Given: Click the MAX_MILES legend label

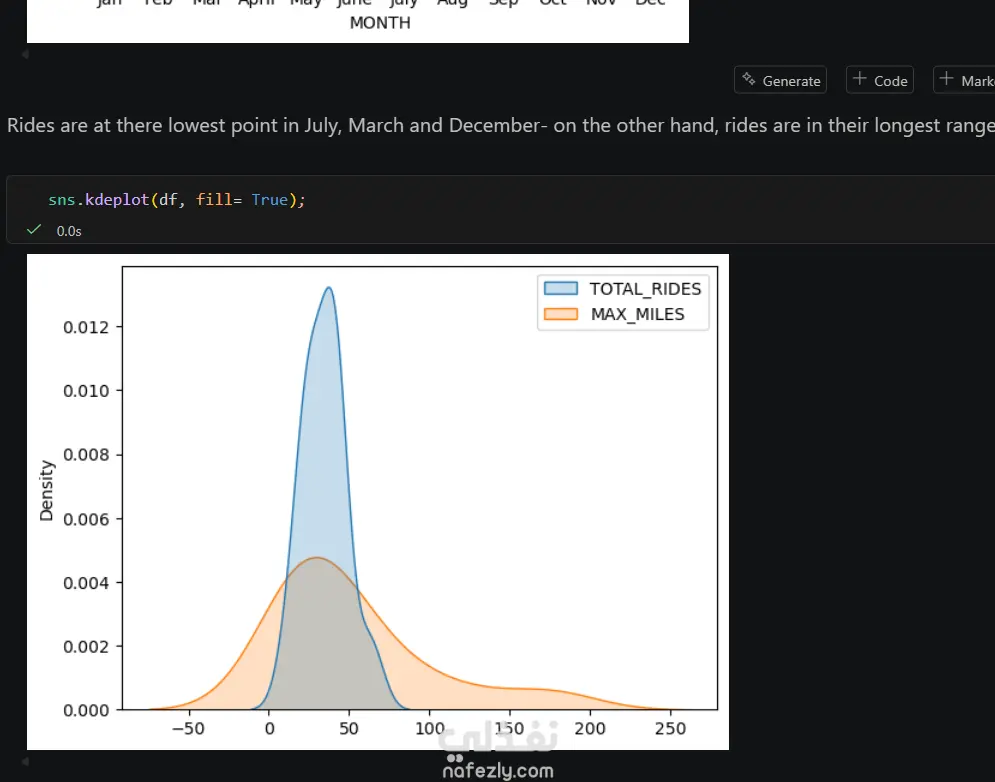Looking at the screenshot, I should pos(637,314).
